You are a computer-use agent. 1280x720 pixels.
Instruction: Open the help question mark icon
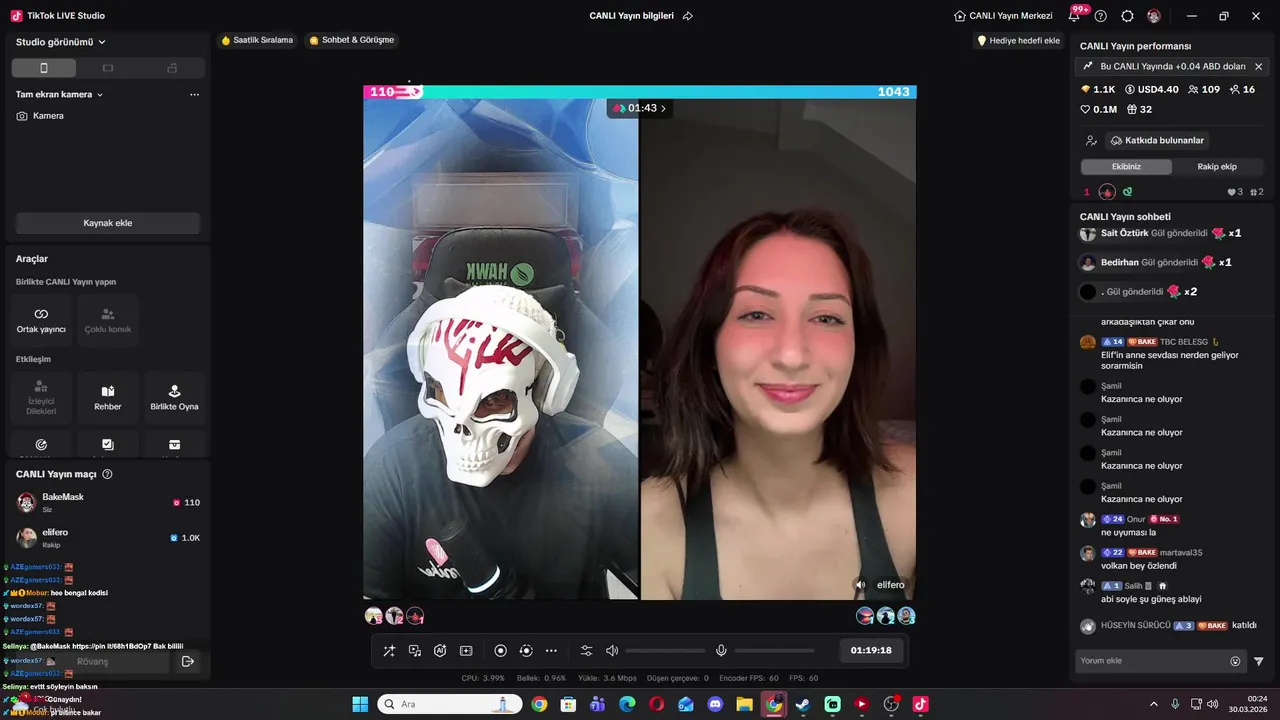pyautogui.click(x=1101, y=16)
